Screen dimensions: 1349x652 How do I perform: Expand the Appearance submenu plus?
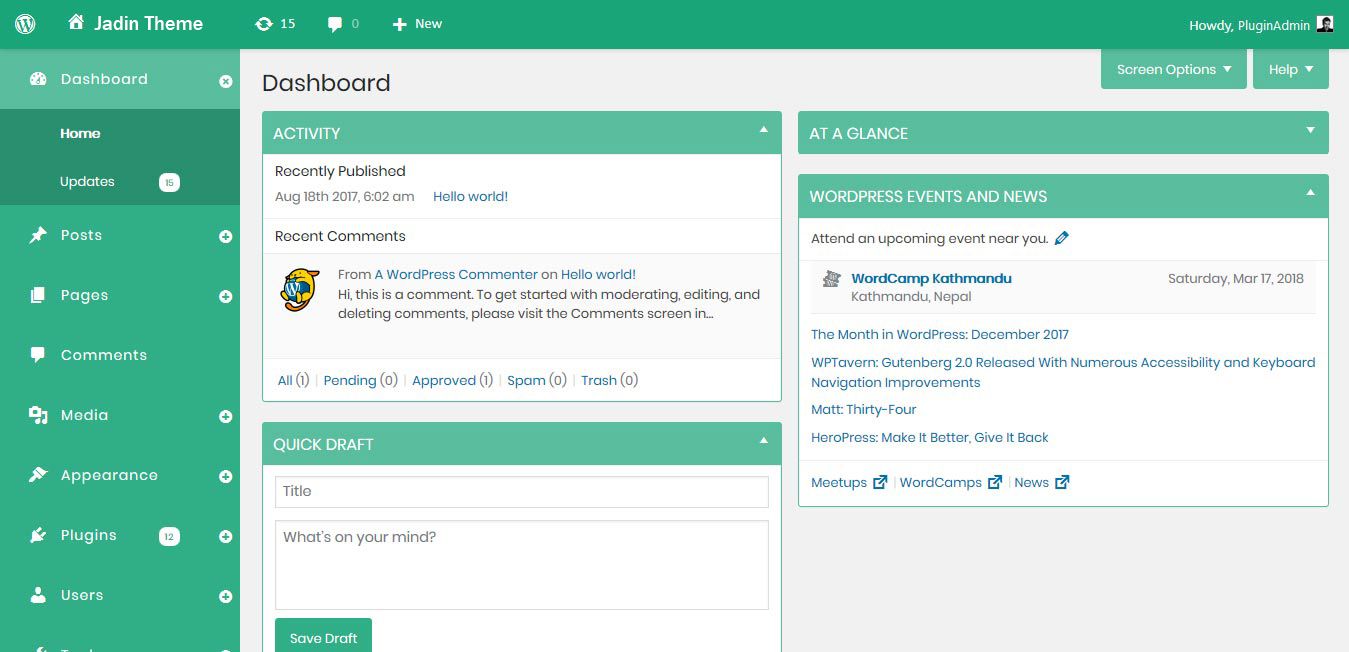226,477
